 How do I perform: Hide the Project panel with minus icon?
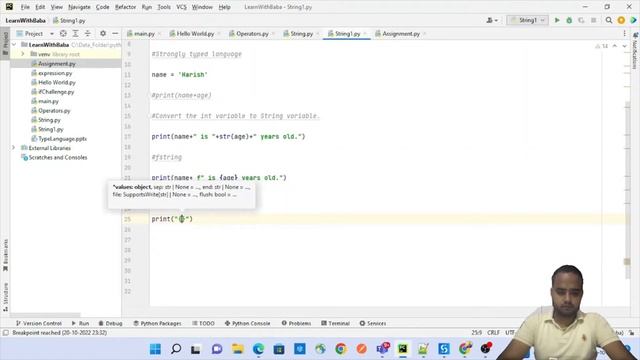click(115, 33)
